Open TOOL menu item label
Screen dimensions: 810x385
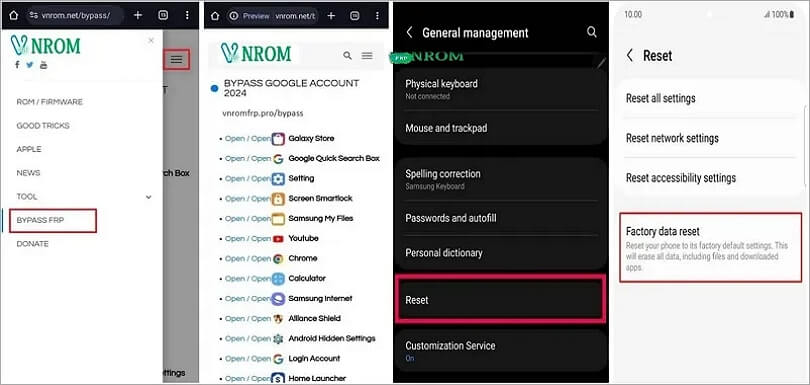pyautogui.click(x=27, y=197)
